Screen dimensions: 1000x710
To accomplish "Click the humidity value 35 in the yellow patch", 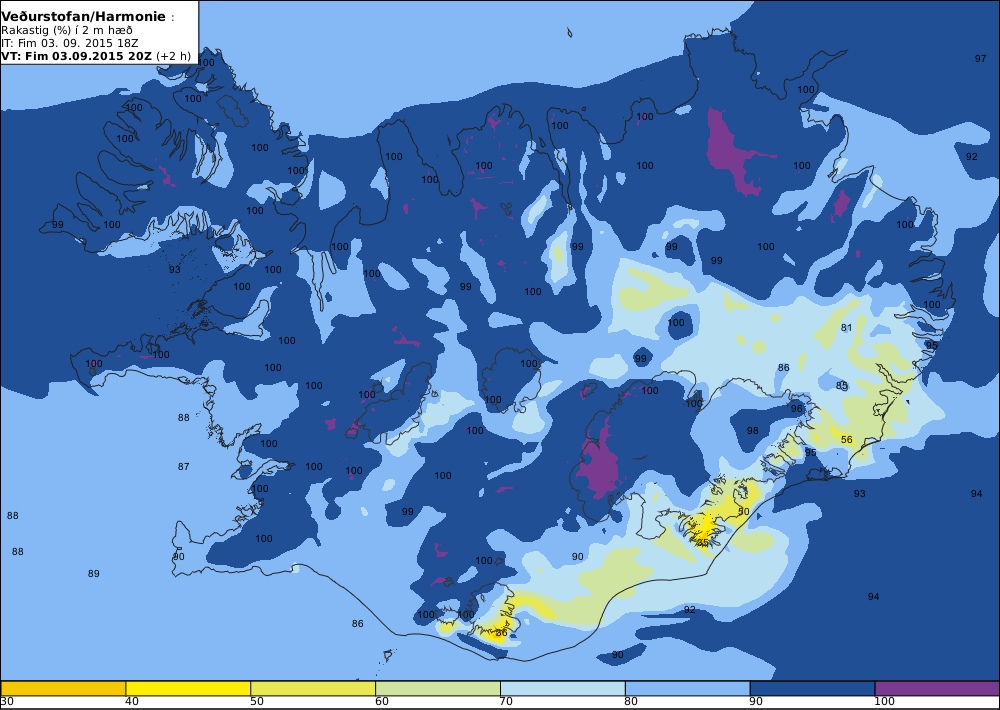I will tap(702, 543).
